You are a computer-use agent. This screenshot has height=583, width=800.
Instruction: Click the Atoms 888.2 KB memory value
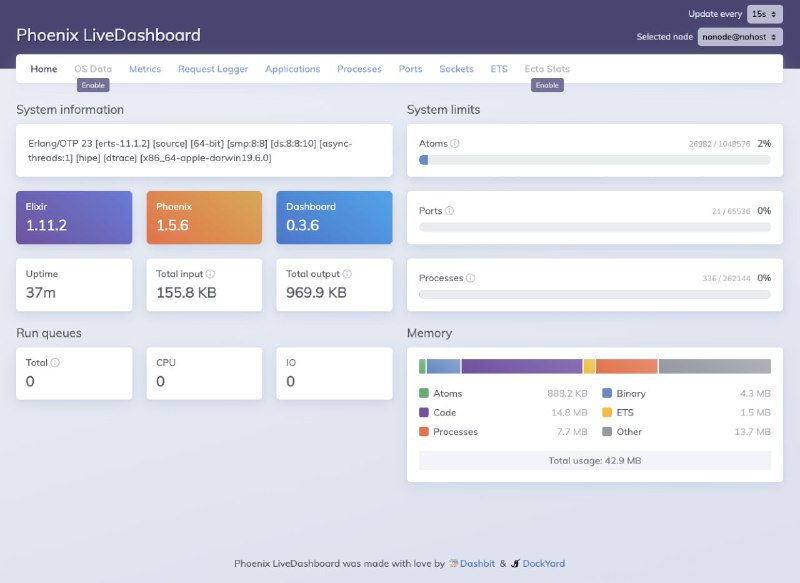tap(567, 393)
